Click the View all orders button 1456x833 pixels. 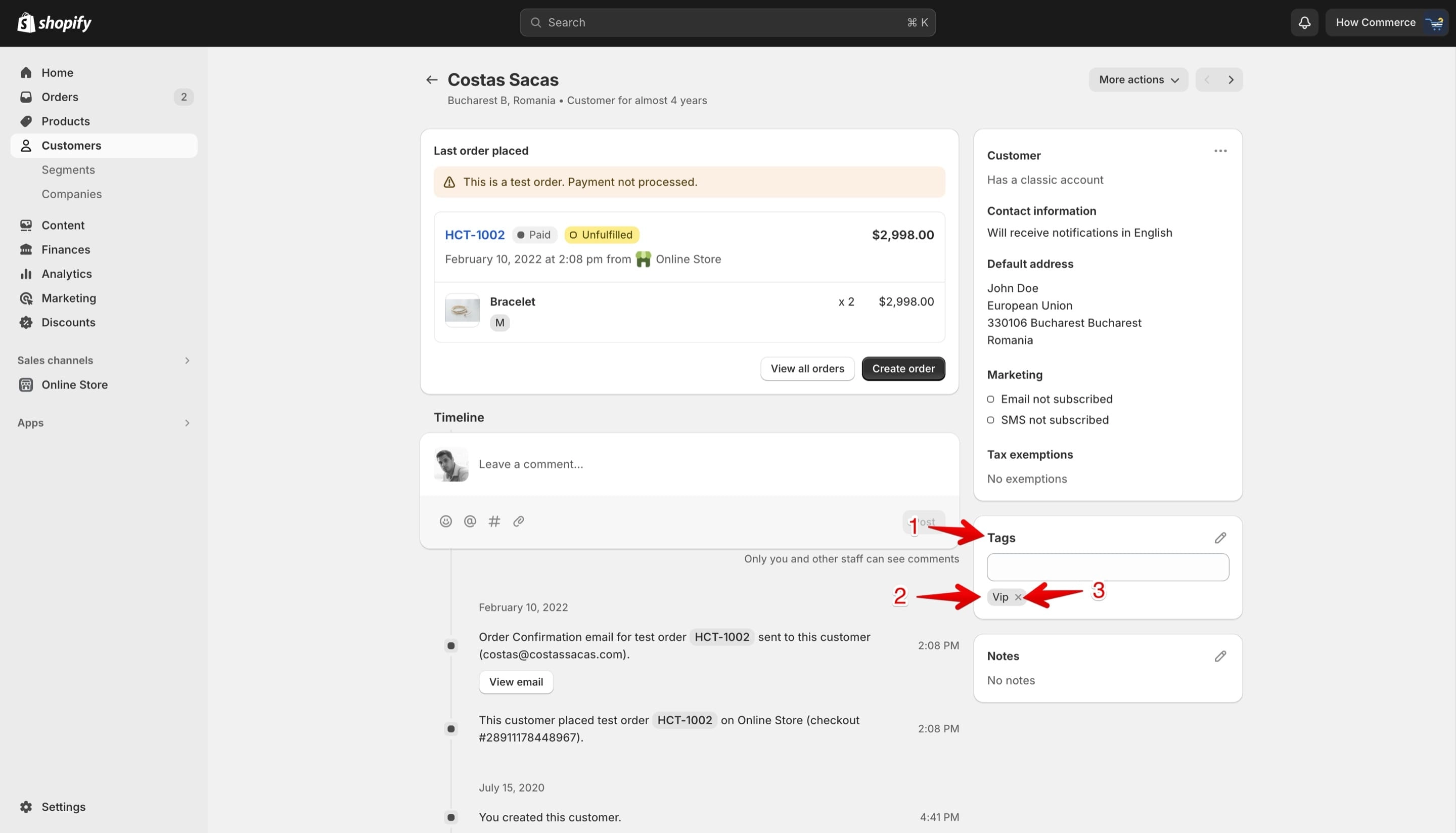click(807, 369)
